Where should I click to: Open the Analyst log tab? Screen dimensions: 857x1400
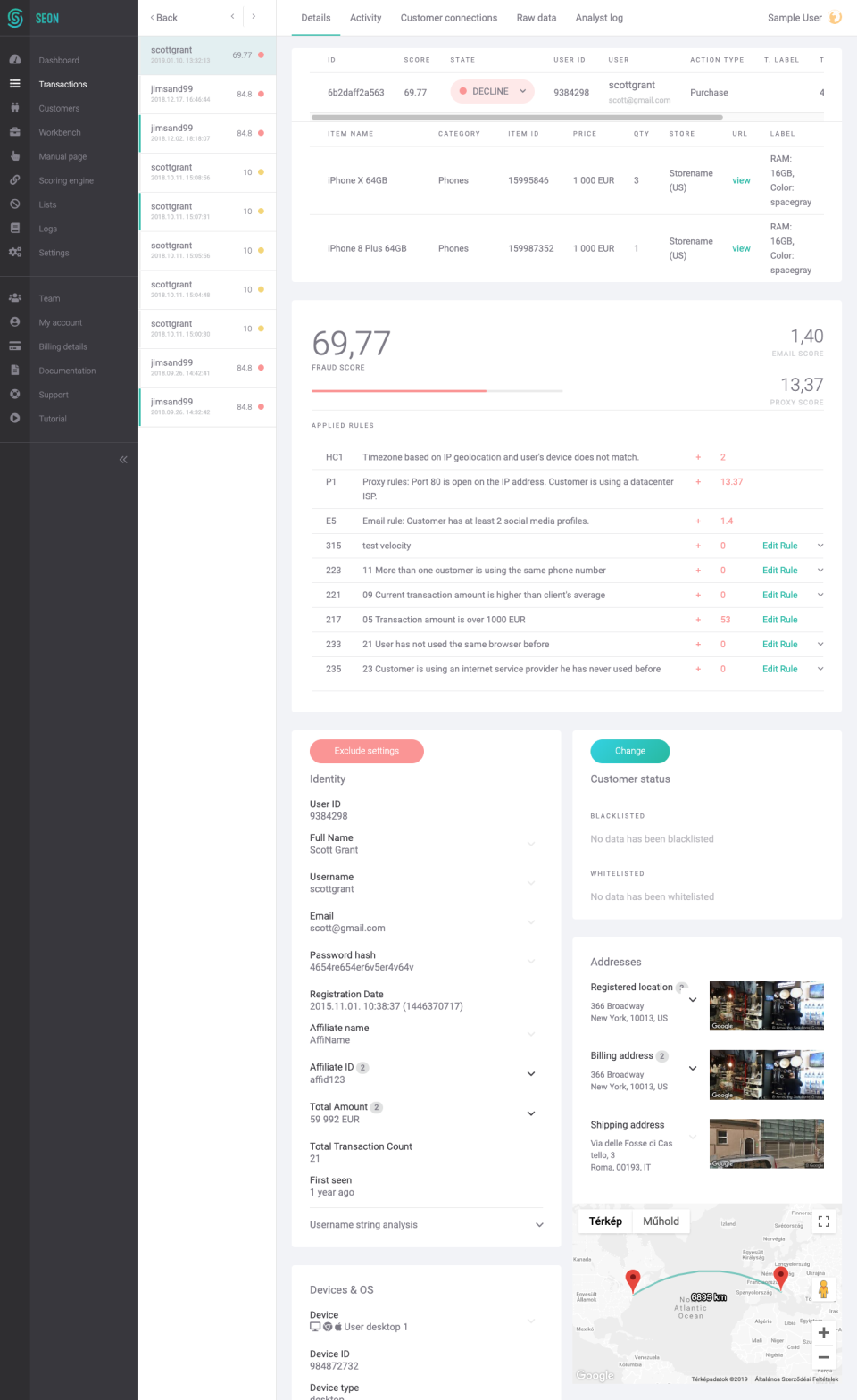click(599, 18)
